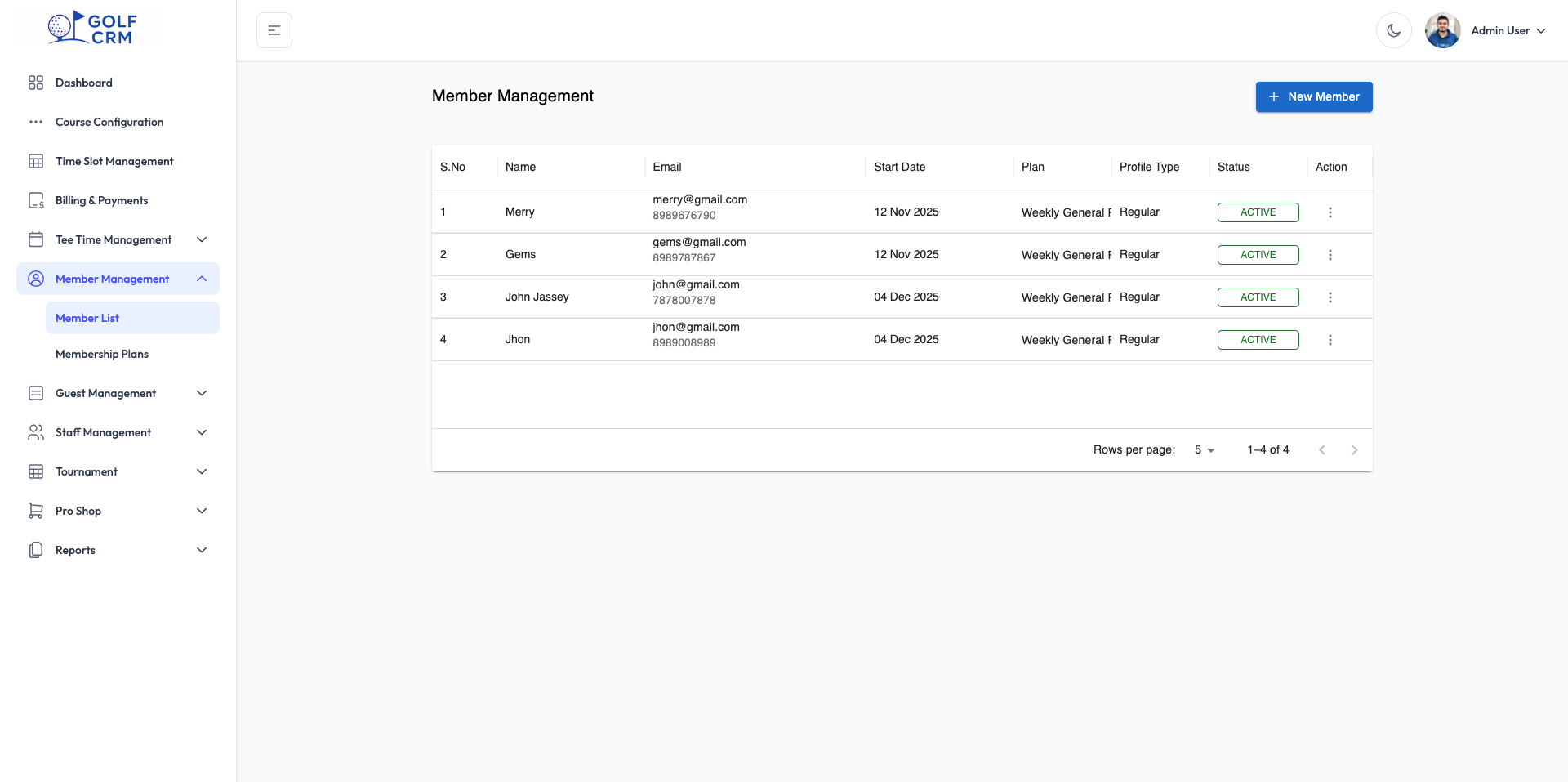1568x782 pixels.
Task: Click the Tee Time Management calendar icon
Action: pyautogui.click(x=36, y=239)
